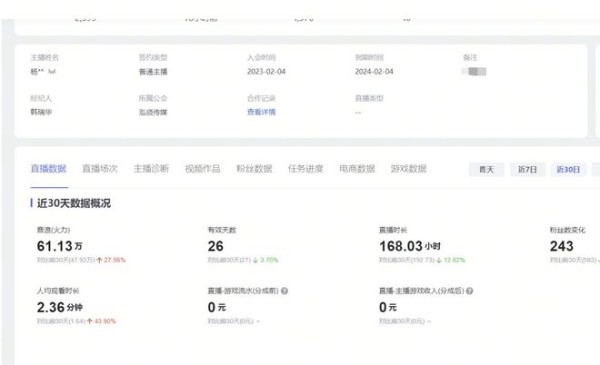This screenshot has width=600, height=365.
Task: Open the 任务进度 tab
Action: coord(305,169)
